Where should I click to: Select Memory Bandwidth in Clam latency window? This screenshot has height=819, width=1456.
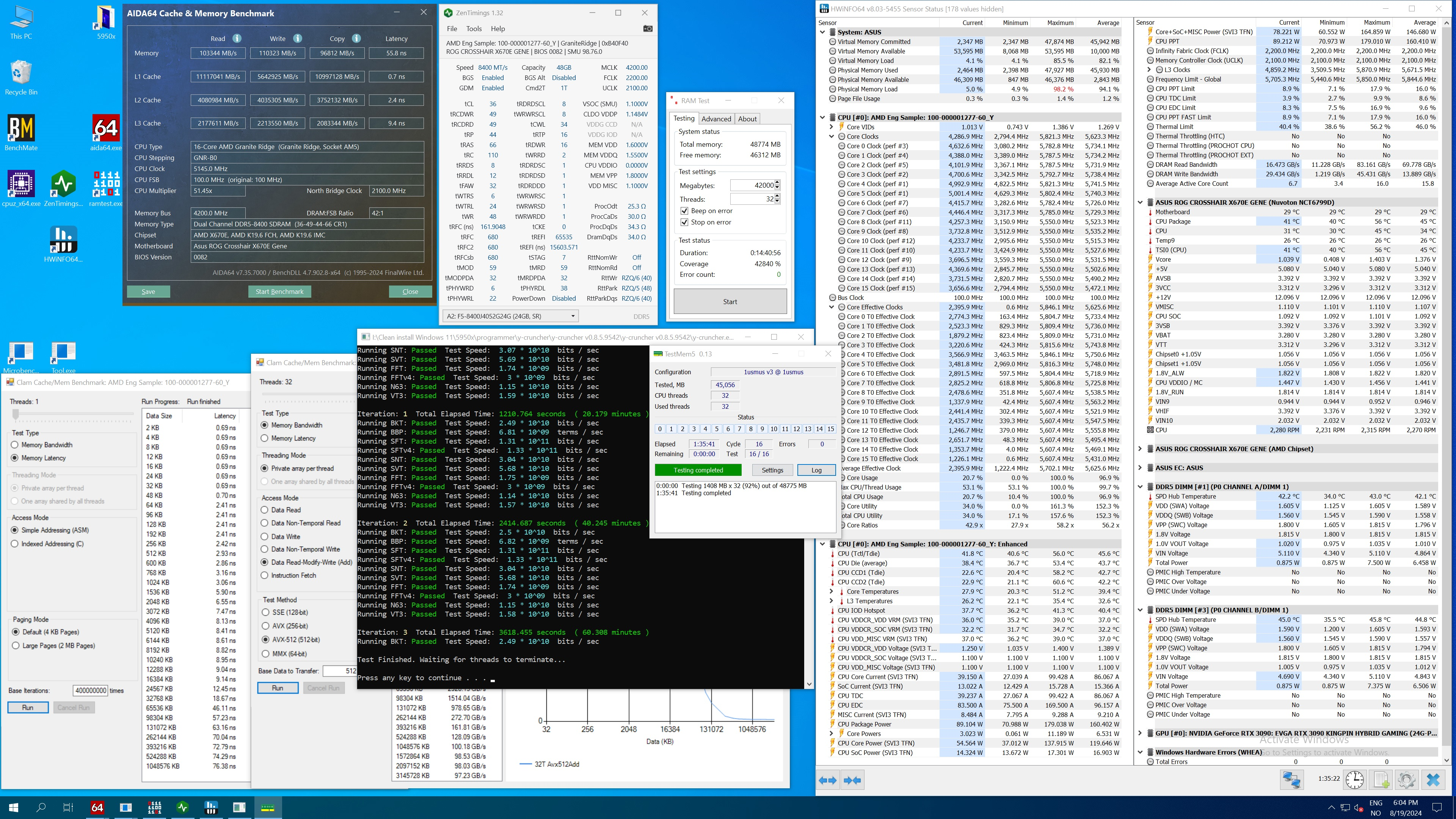(15, 445)
